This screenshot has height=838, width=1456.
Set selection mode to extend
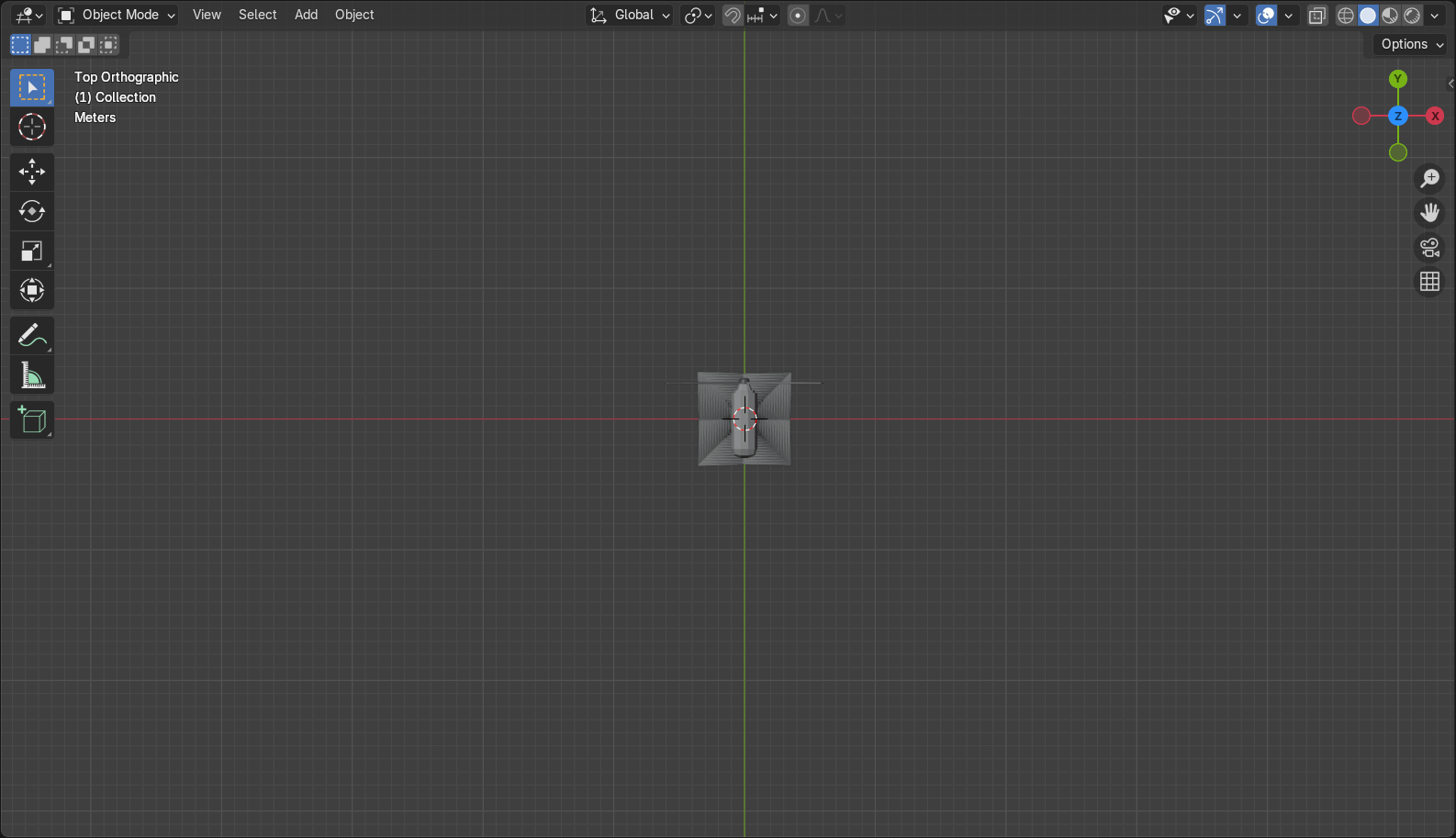click(42, 44)
